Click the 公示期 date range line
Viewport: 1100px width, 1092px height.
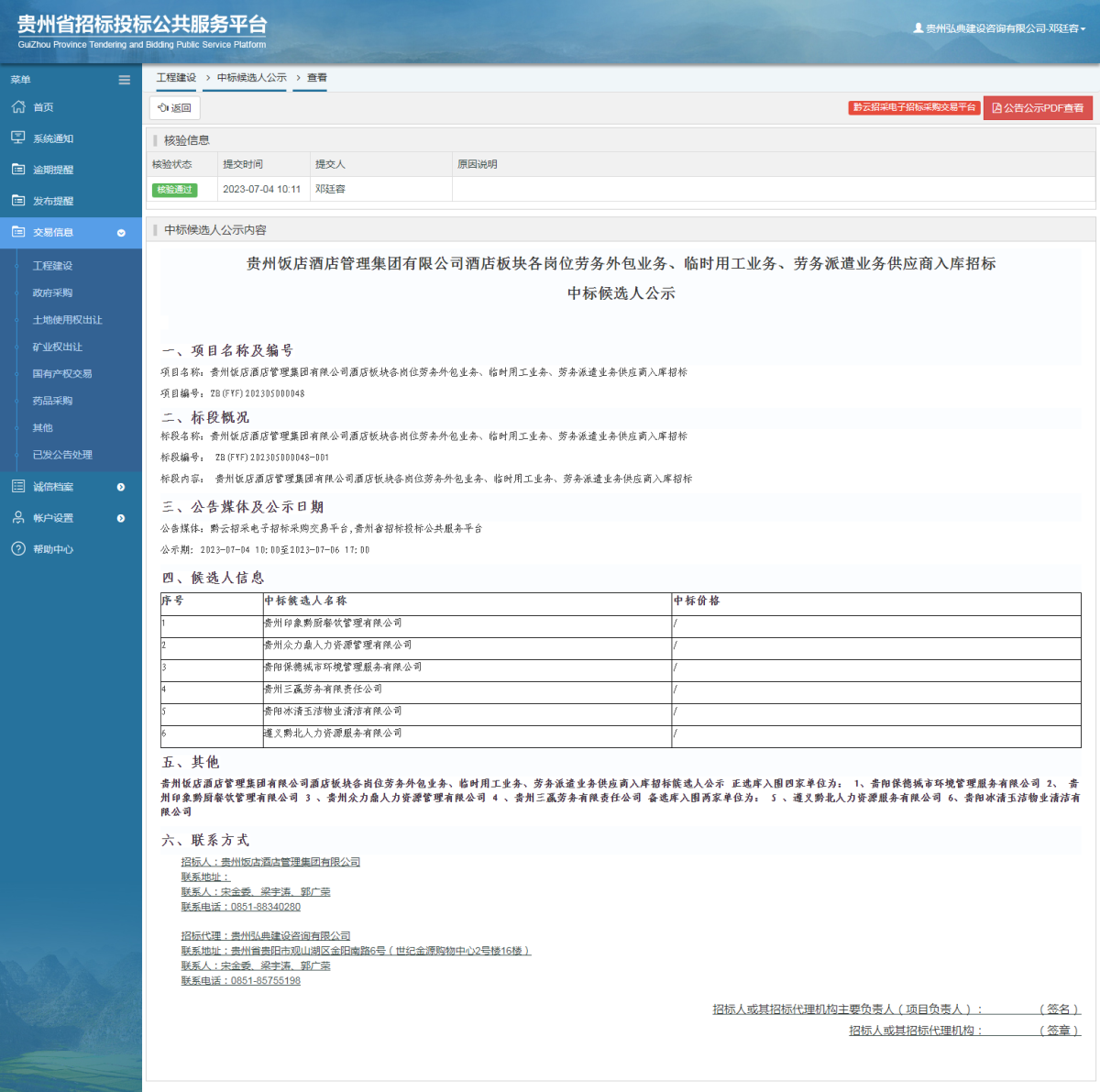(x=265, y=550)
